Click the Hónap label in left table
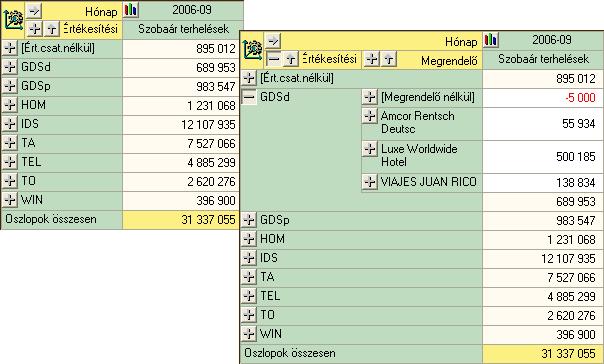 (x=101, y=12)
